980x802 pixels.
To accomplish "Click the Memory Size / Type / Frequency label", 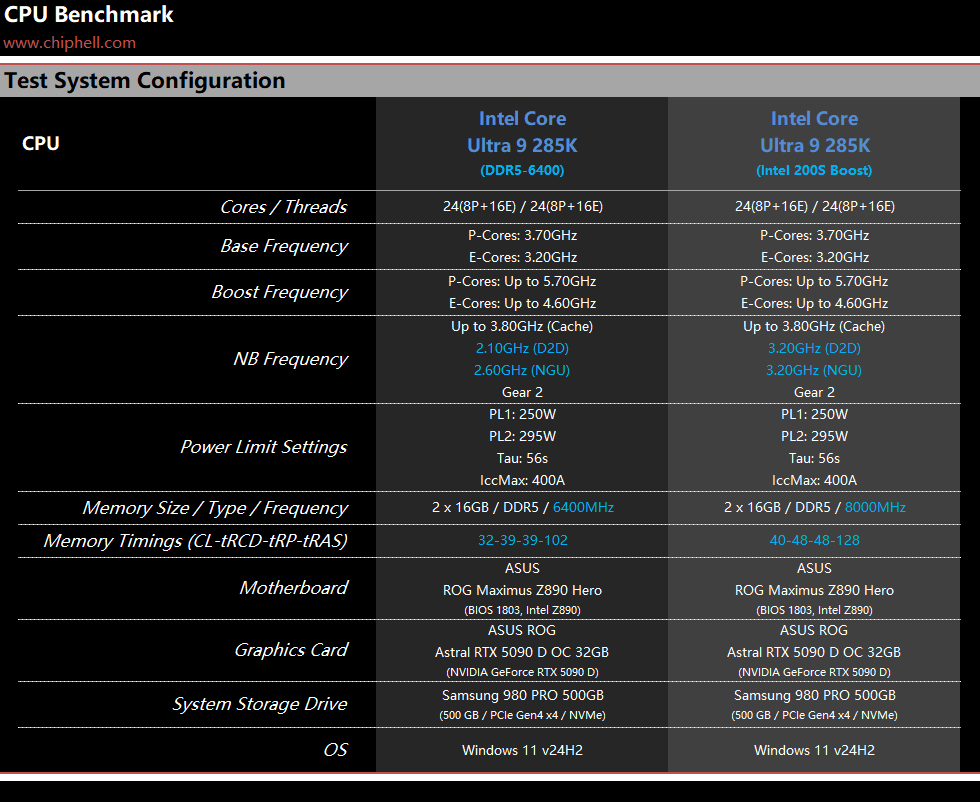I will point(215,508).
